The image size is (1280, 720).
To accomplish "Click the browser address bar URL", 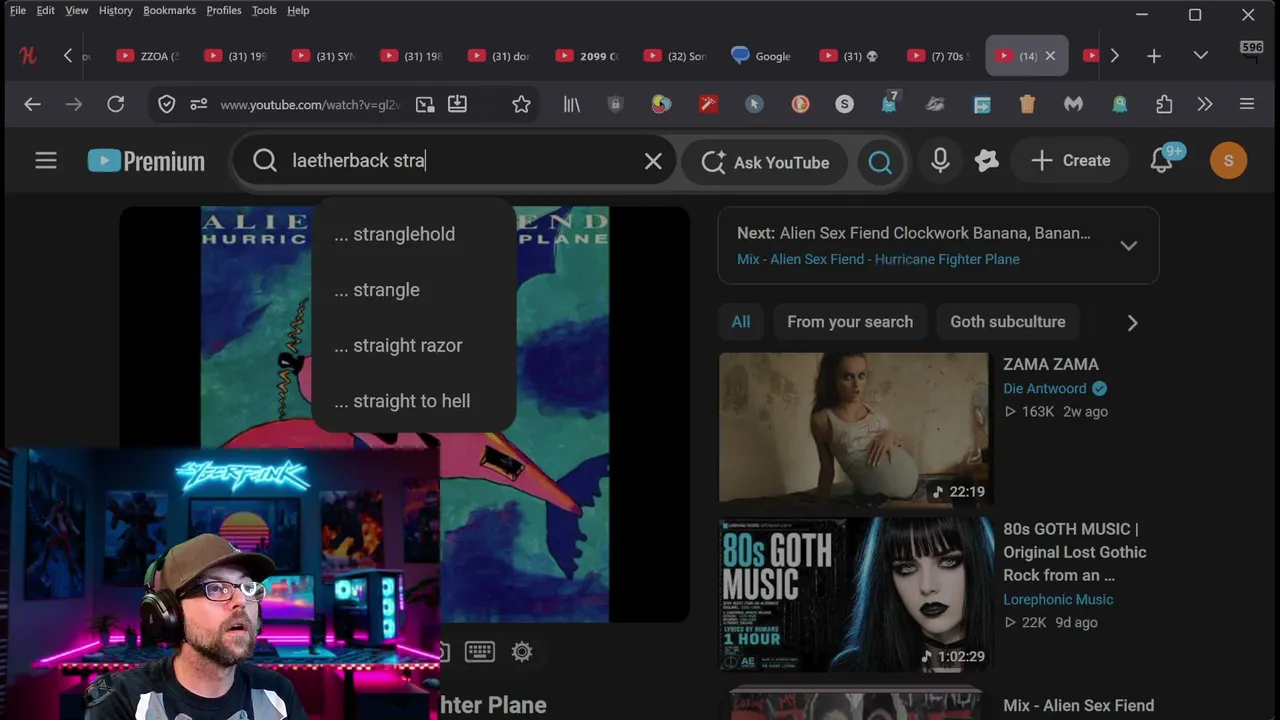I will click(309, 105).
